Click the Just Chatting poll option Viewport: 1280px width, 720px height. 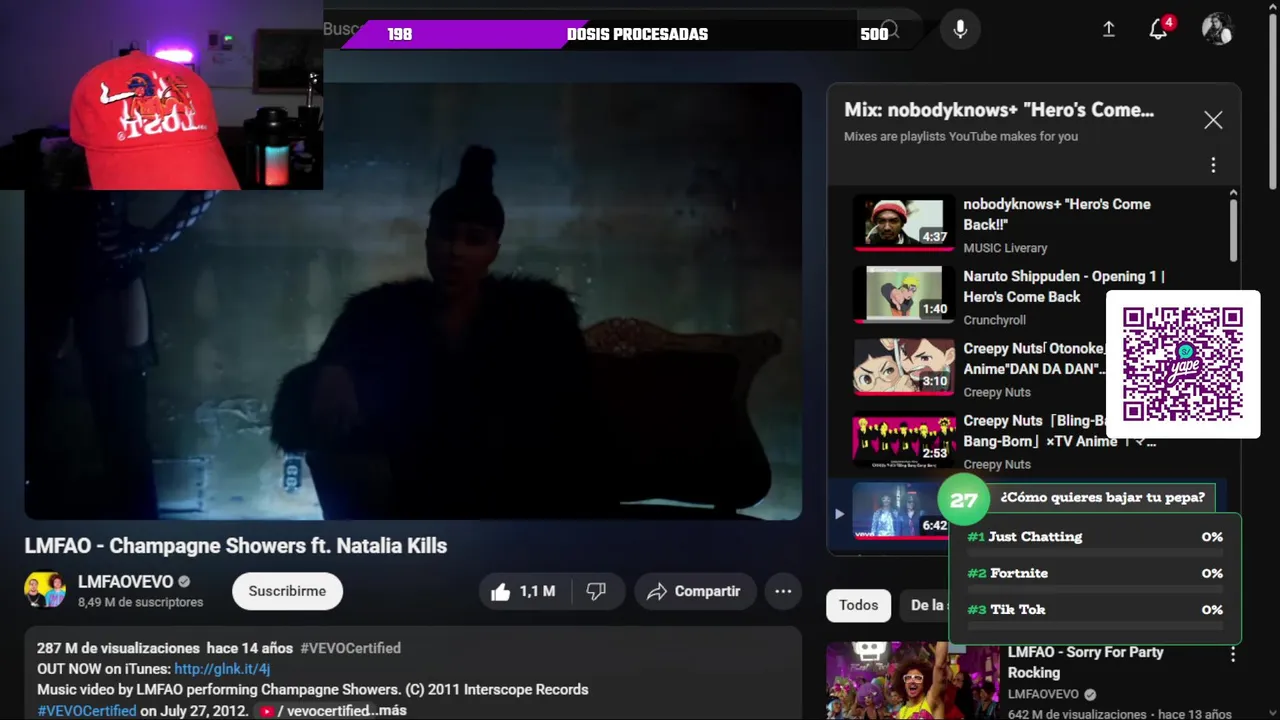[1095, 541]
